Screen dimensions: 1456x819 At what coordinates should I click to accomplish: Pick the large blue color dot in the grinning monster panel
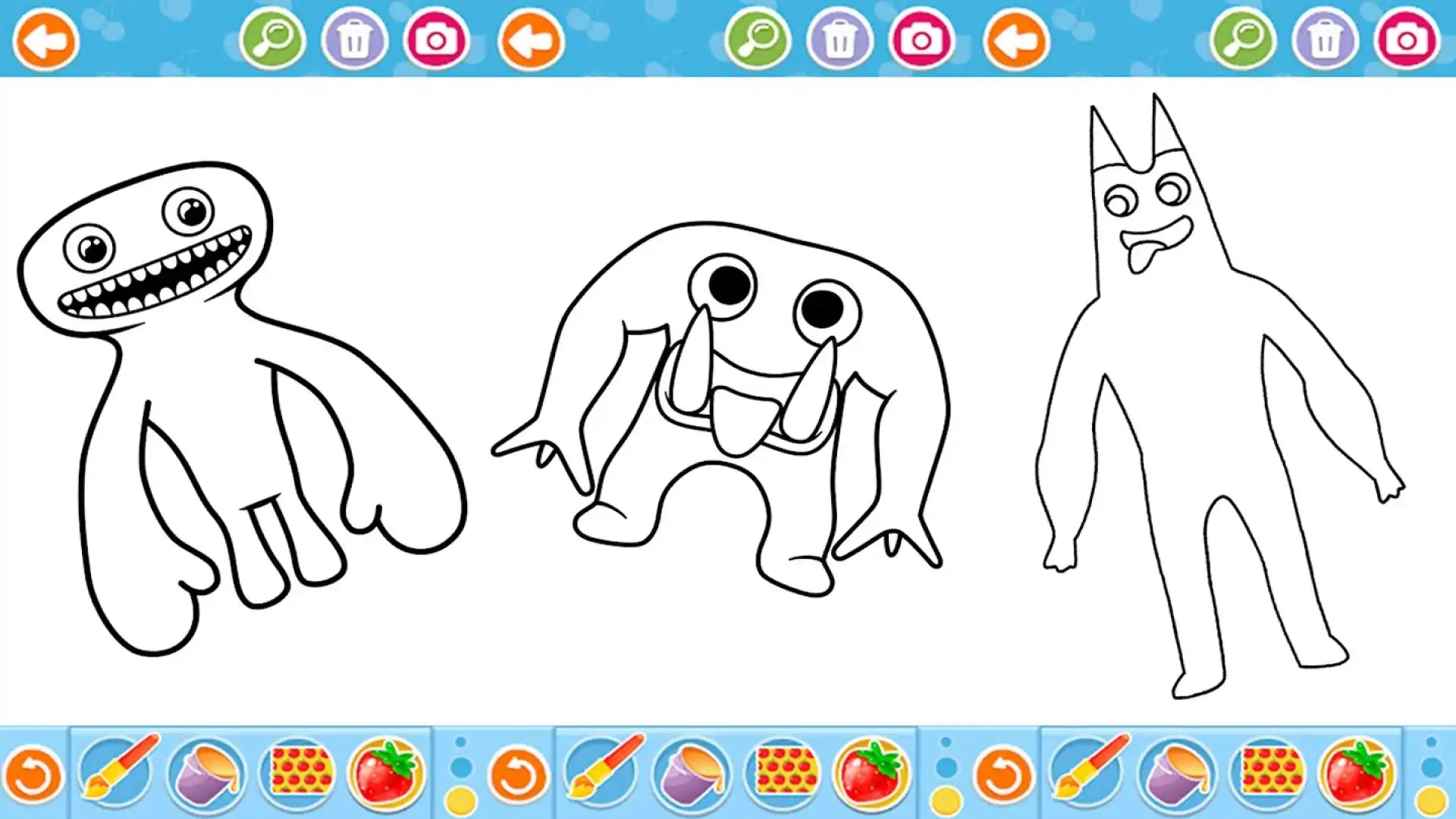pos(461,767)
